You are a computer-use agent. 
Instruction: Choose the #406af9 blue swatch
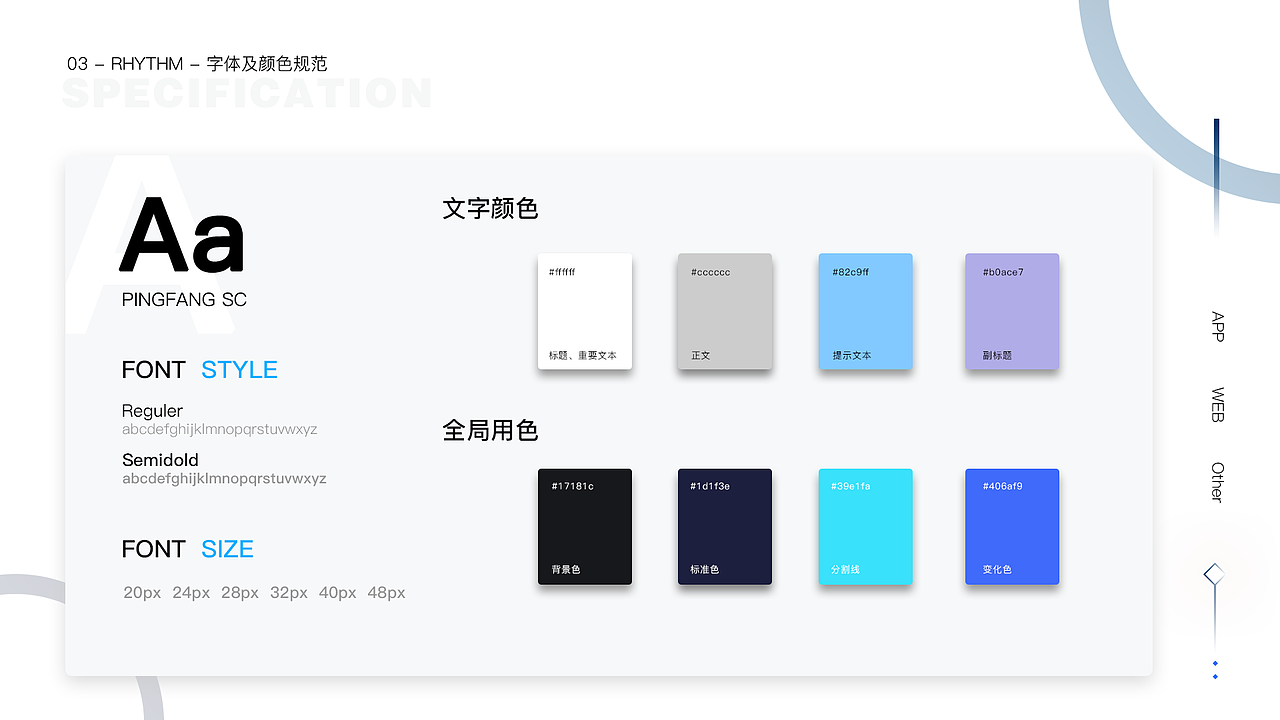pyautogui.click(x=1012, y=527)
